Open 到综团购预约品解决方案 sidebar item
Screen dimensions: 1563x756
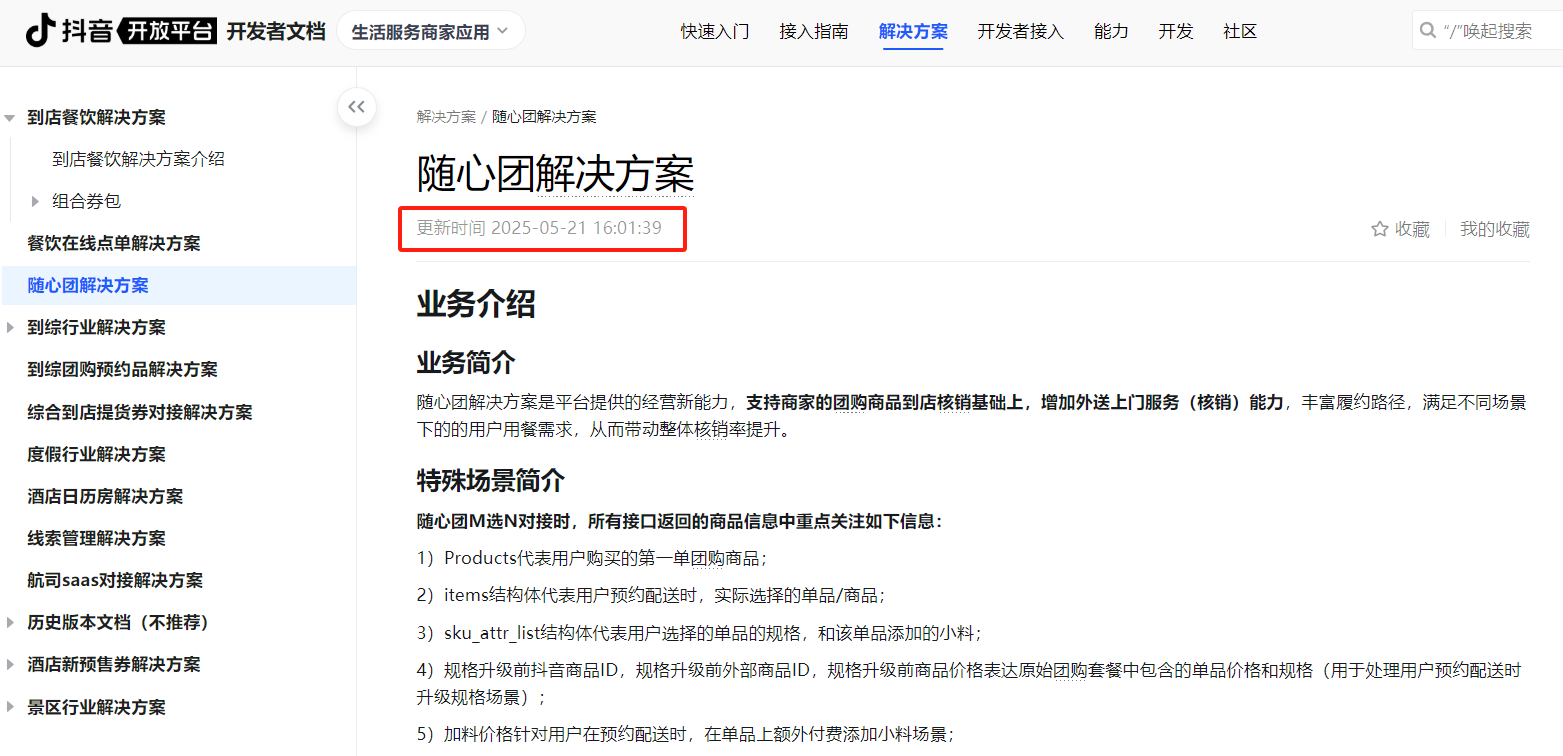[122, 369]
